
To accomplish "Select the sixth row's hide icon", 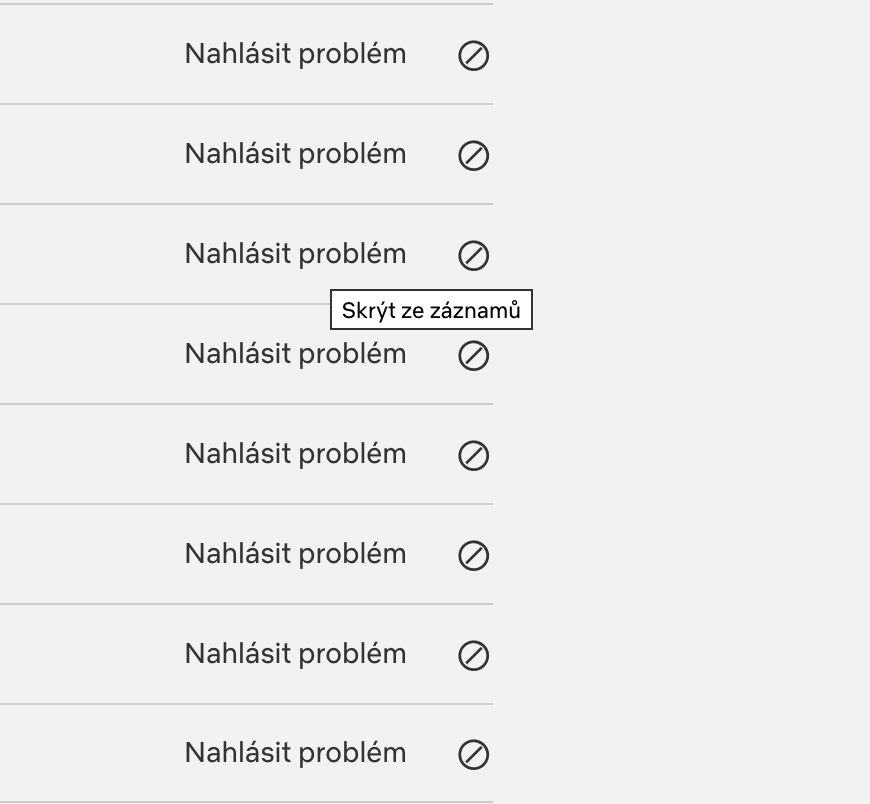I will [x=473, y=556].
